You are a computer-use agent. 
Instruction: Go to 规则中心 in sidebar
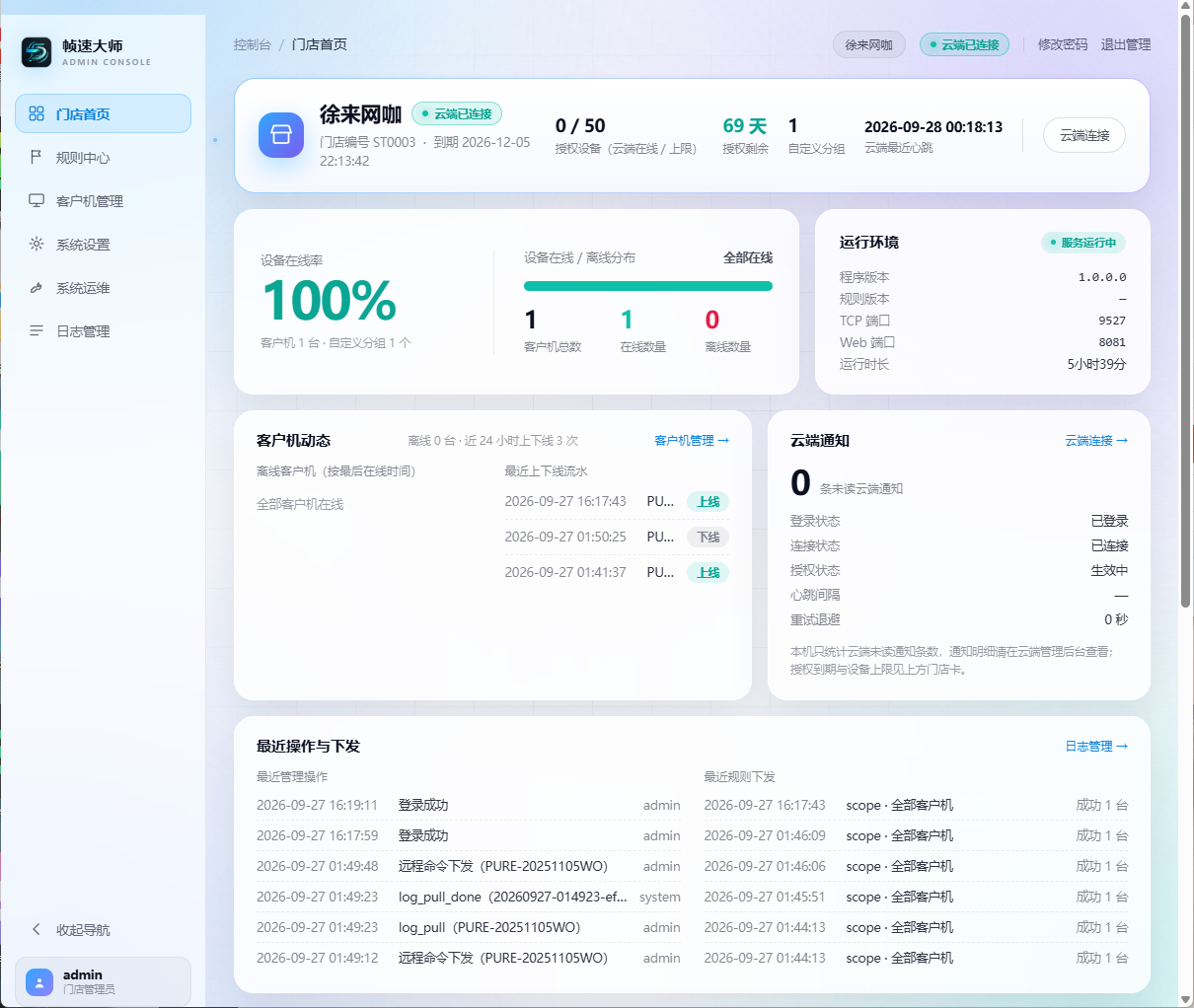[103, 157]
